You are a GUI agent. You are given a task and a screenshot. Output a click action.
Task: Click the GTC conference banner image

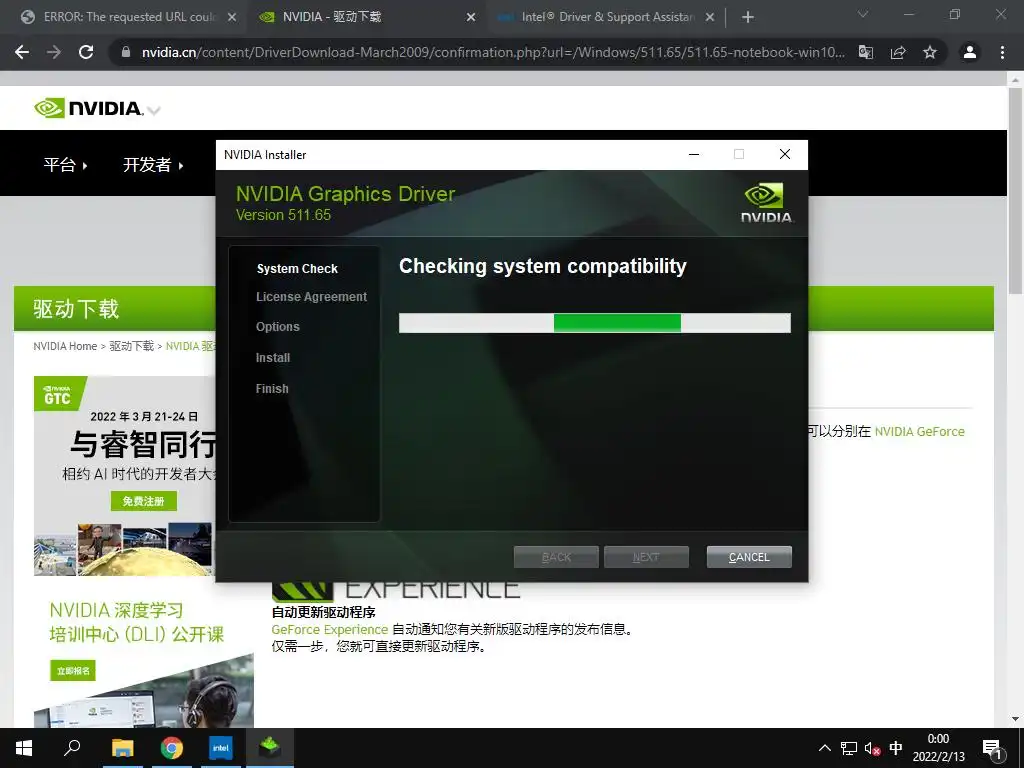click(x=125, y=475)
